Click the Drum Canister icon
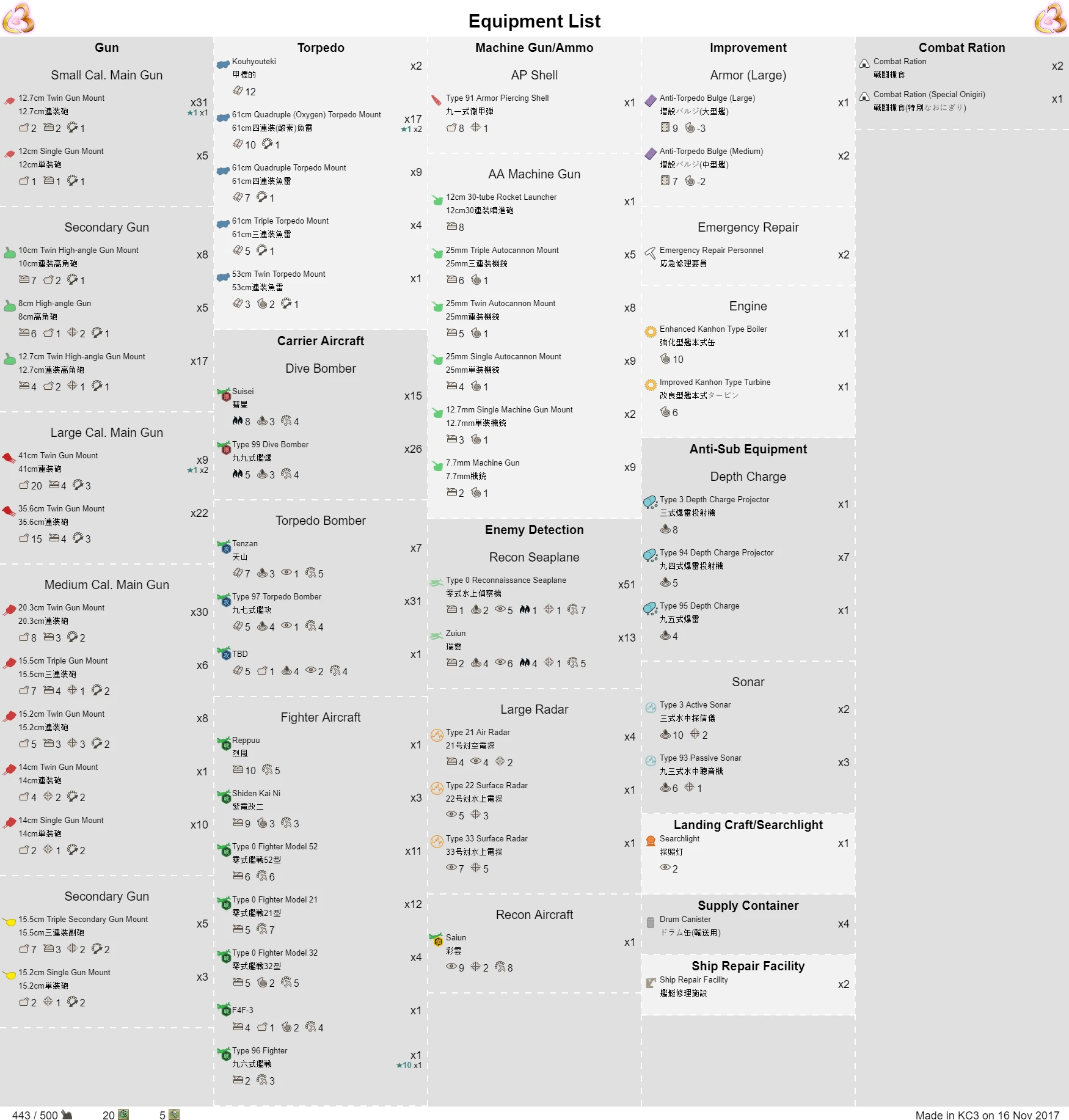Image resolution: width=1069 pixels, height=1120 pixels. (x=651, y=922)
